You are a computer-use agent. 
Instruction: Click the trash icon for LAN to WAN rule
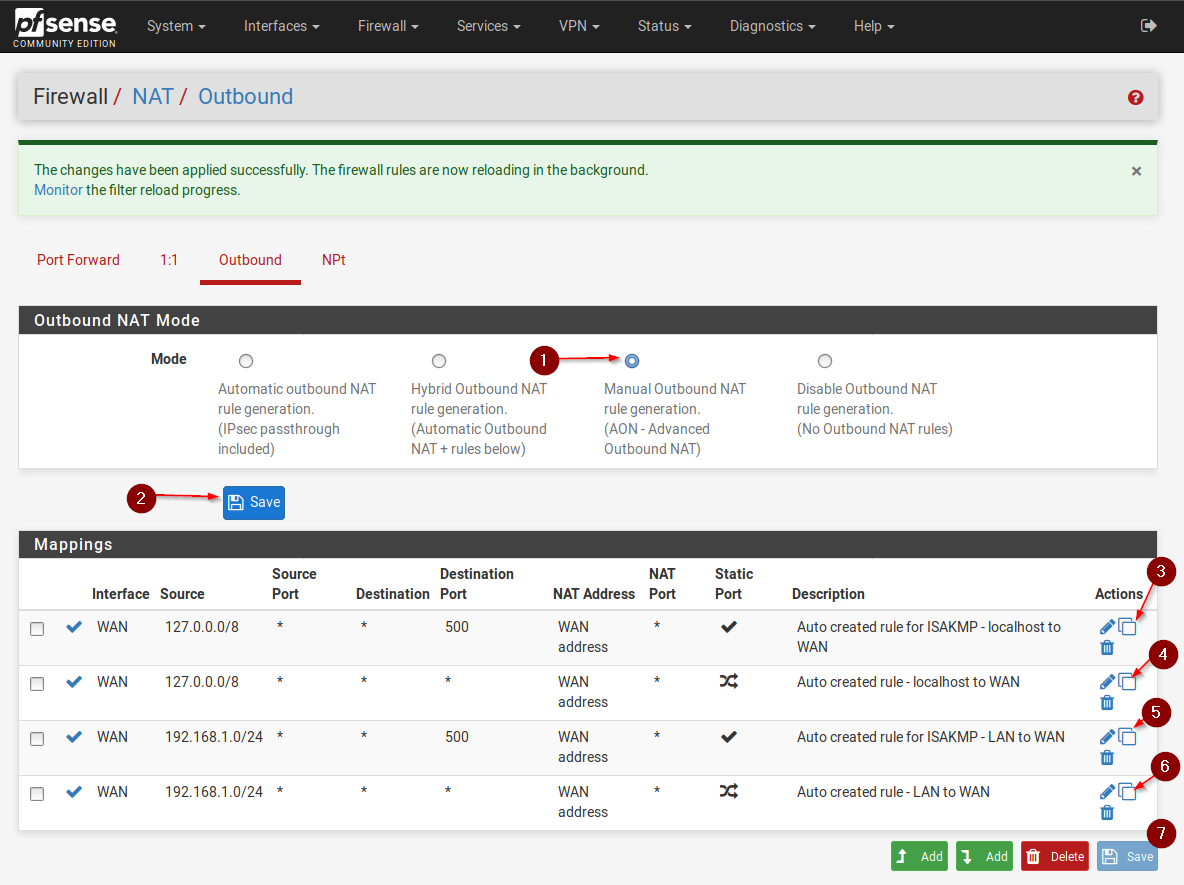1107,812
